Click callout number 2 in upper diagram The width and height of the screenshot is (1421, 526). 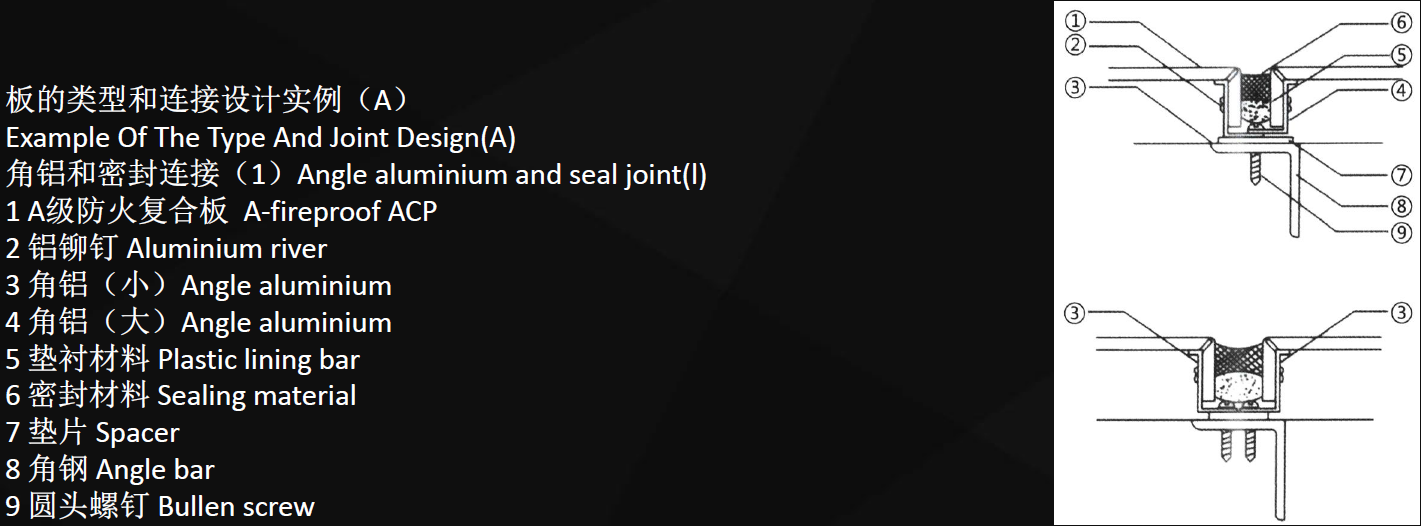(x=1076, y=44)
